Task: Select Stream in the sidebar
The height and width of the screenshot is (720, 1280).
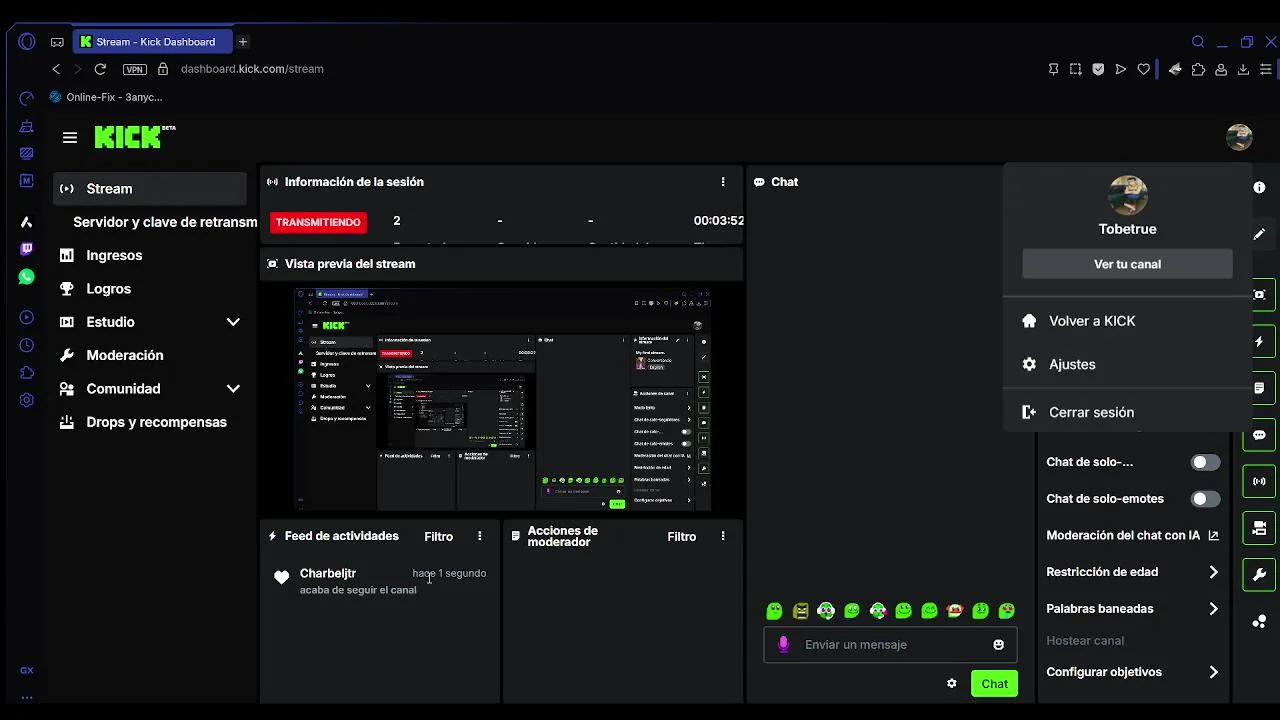Action: (150, 189)
